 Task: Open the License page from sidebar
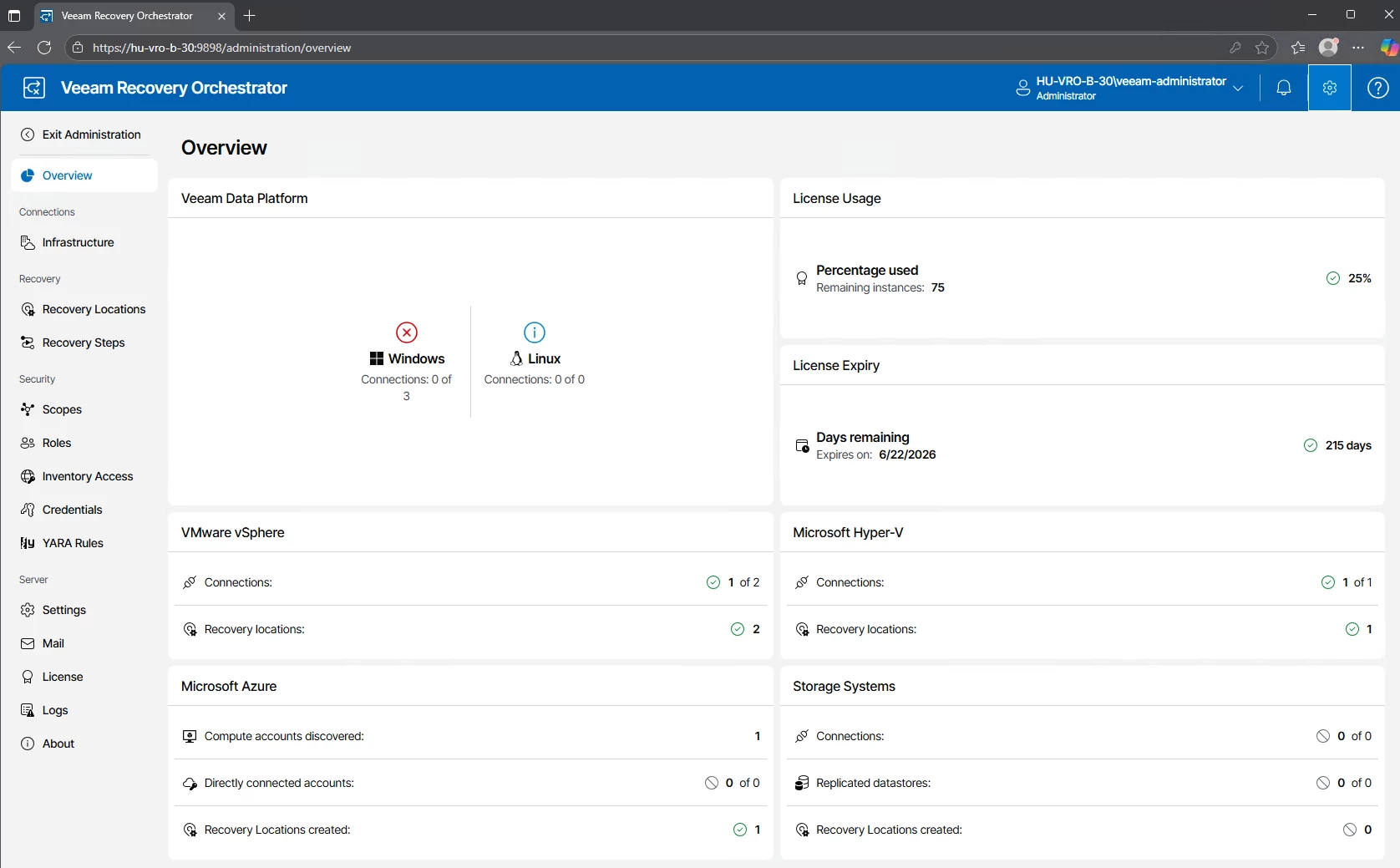pos(63,677)
